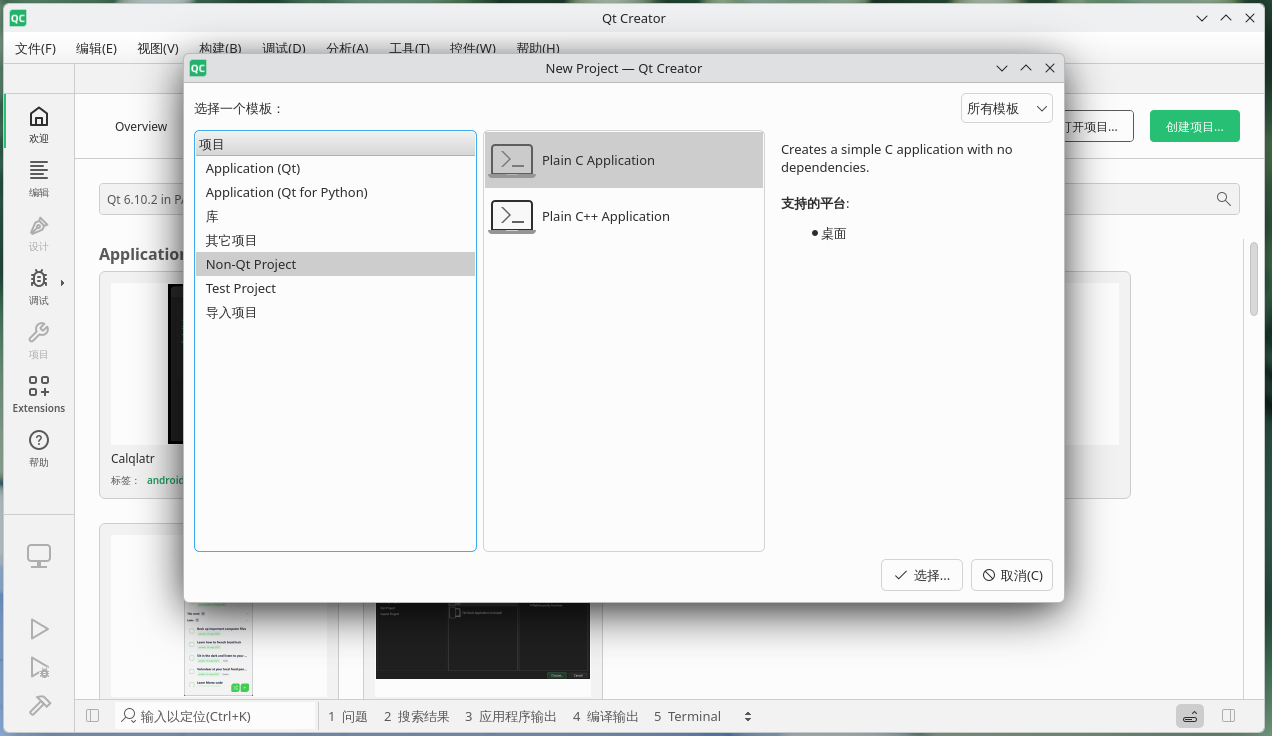Toggle right sidebar icon in status bar
Screen dimensions: 1272x736
click(x=1229, y=716)
